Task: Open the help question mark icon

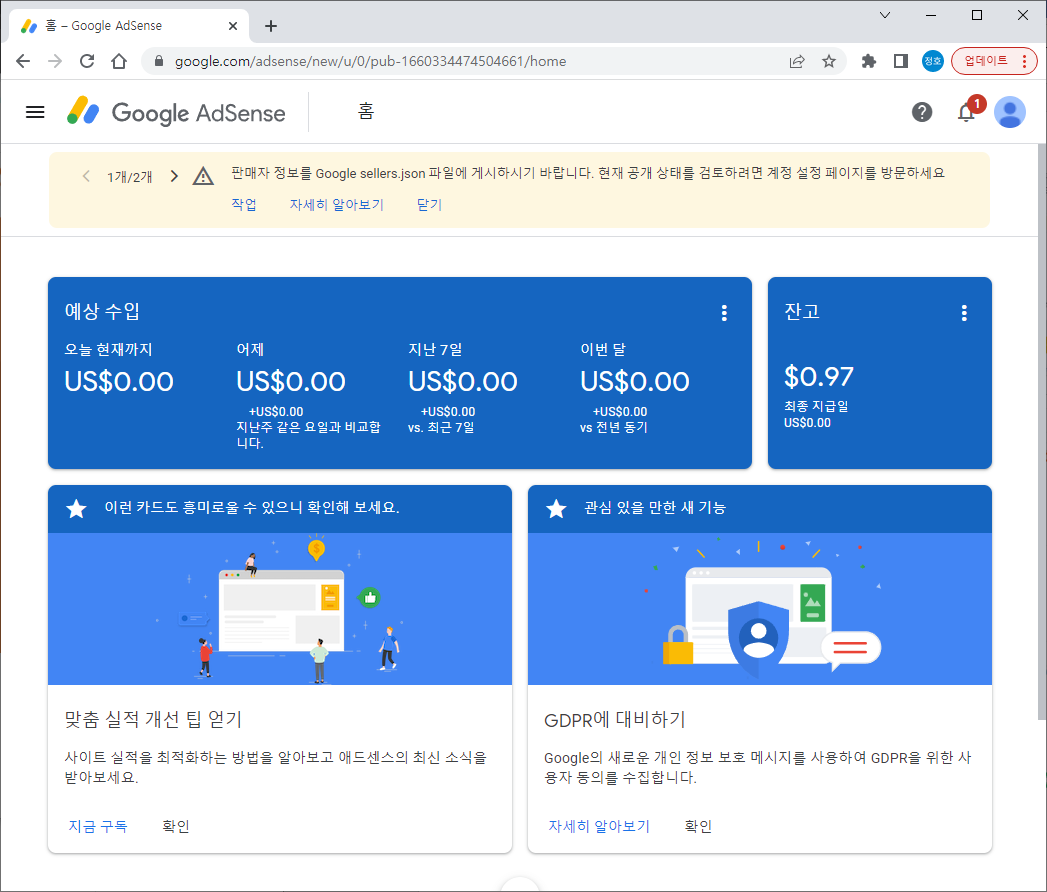Action: pyautogui.click(x=922, y=112)
